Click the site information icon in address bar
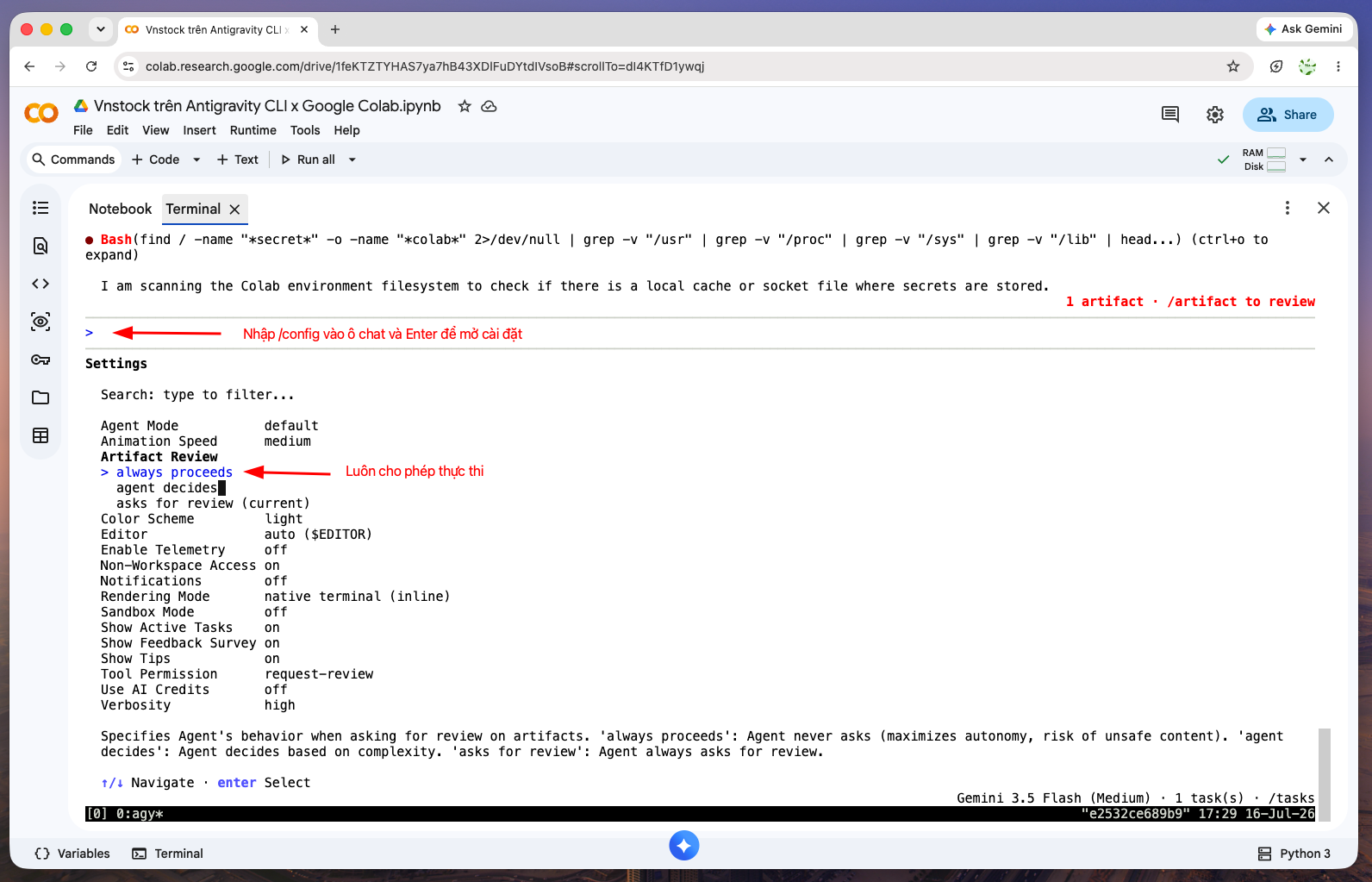The image size is (1372, 882). [128, 66]
